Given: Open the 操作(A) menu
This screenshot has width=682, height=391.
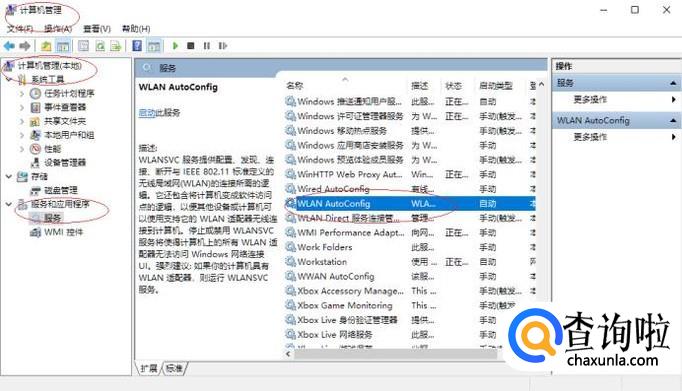Looking at the screenshot, I should coord(58,29).
